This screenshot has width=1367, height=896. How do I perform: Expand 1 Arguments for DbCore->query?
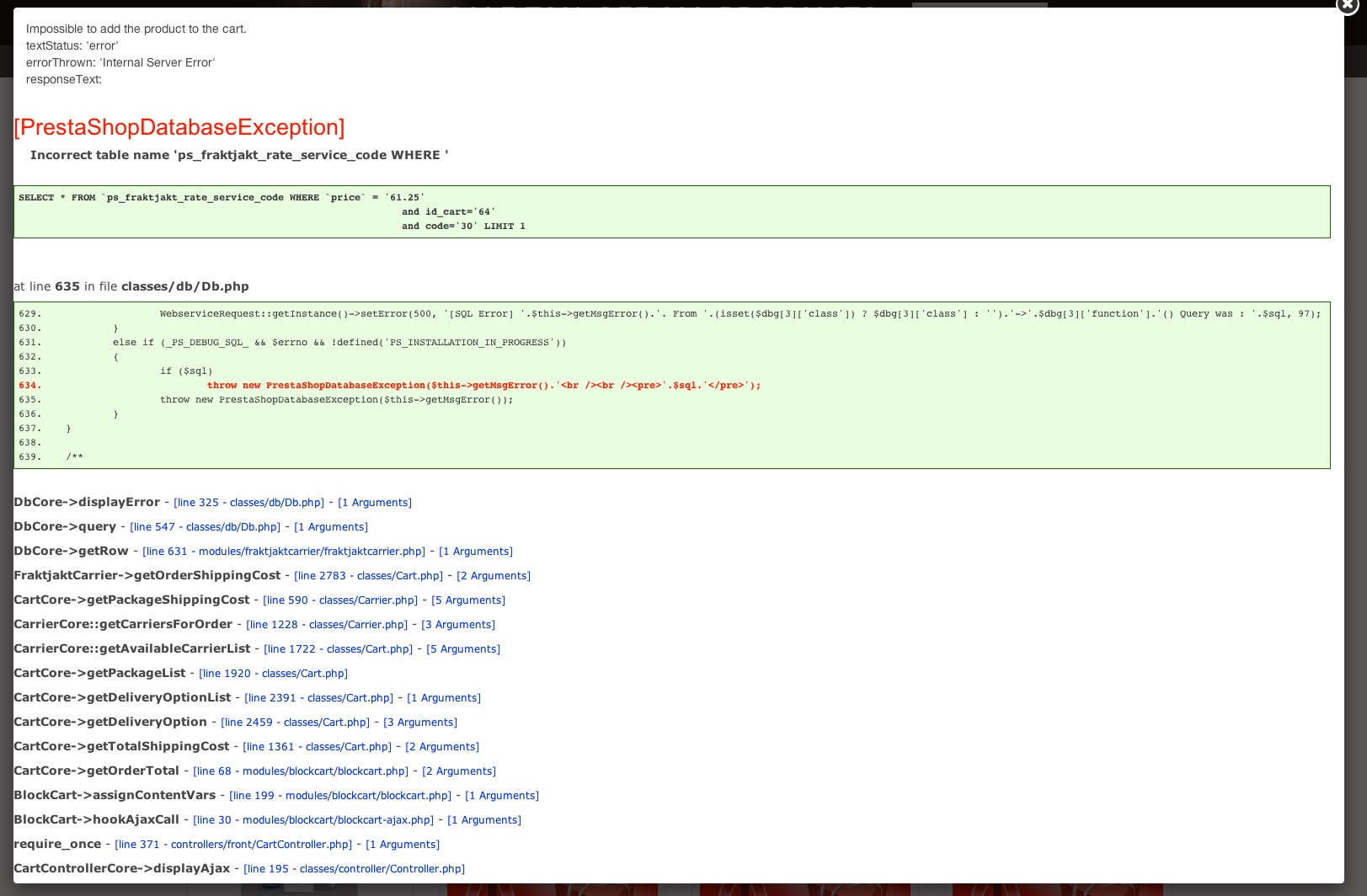tap(331, 527)
